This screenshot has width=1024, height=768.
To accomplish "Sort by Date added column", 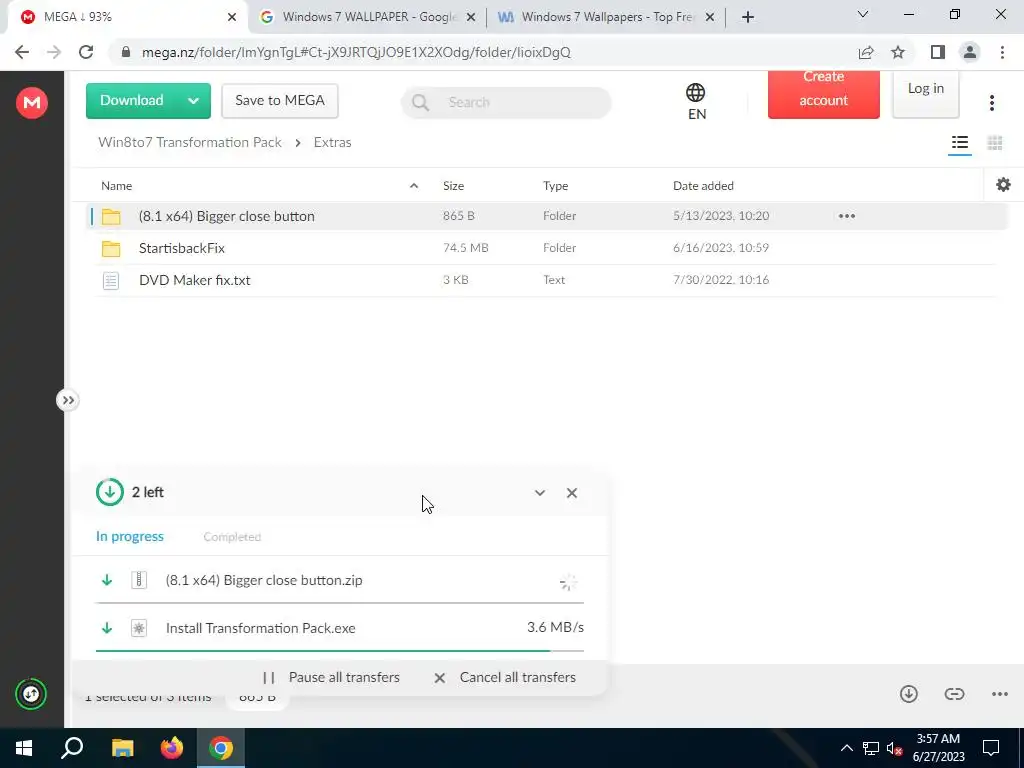I will [x=703, y=186].
